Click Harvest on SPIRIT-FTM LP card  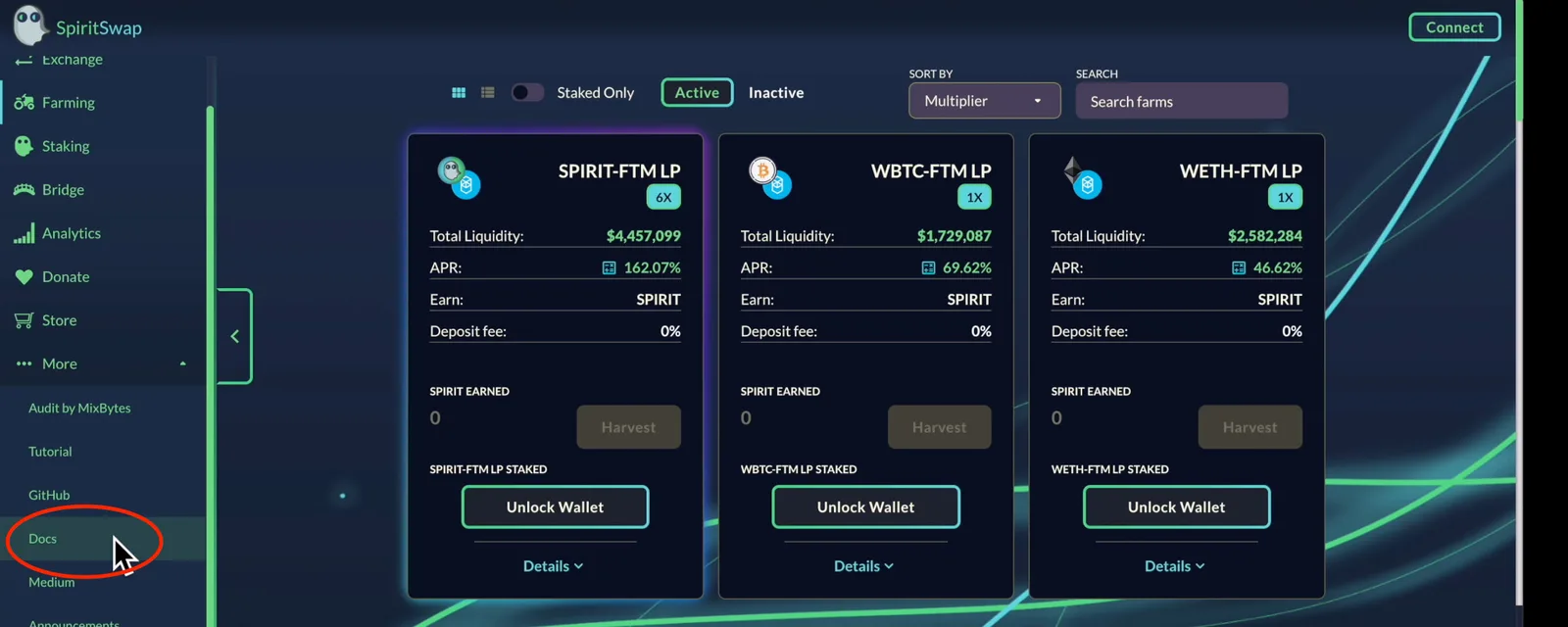point(628,427)
